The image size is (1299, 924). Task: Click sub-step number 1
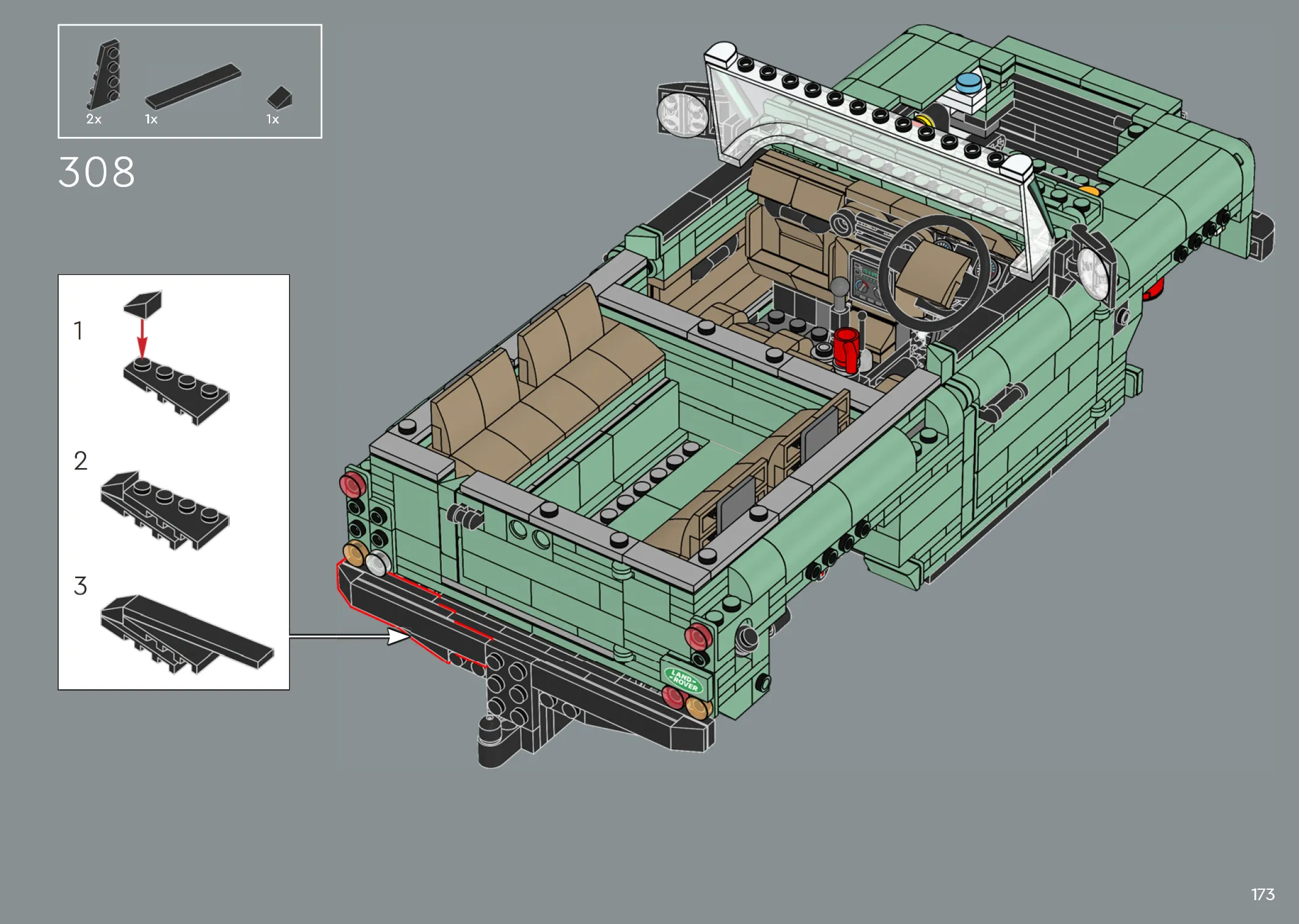tap(78, 331)
